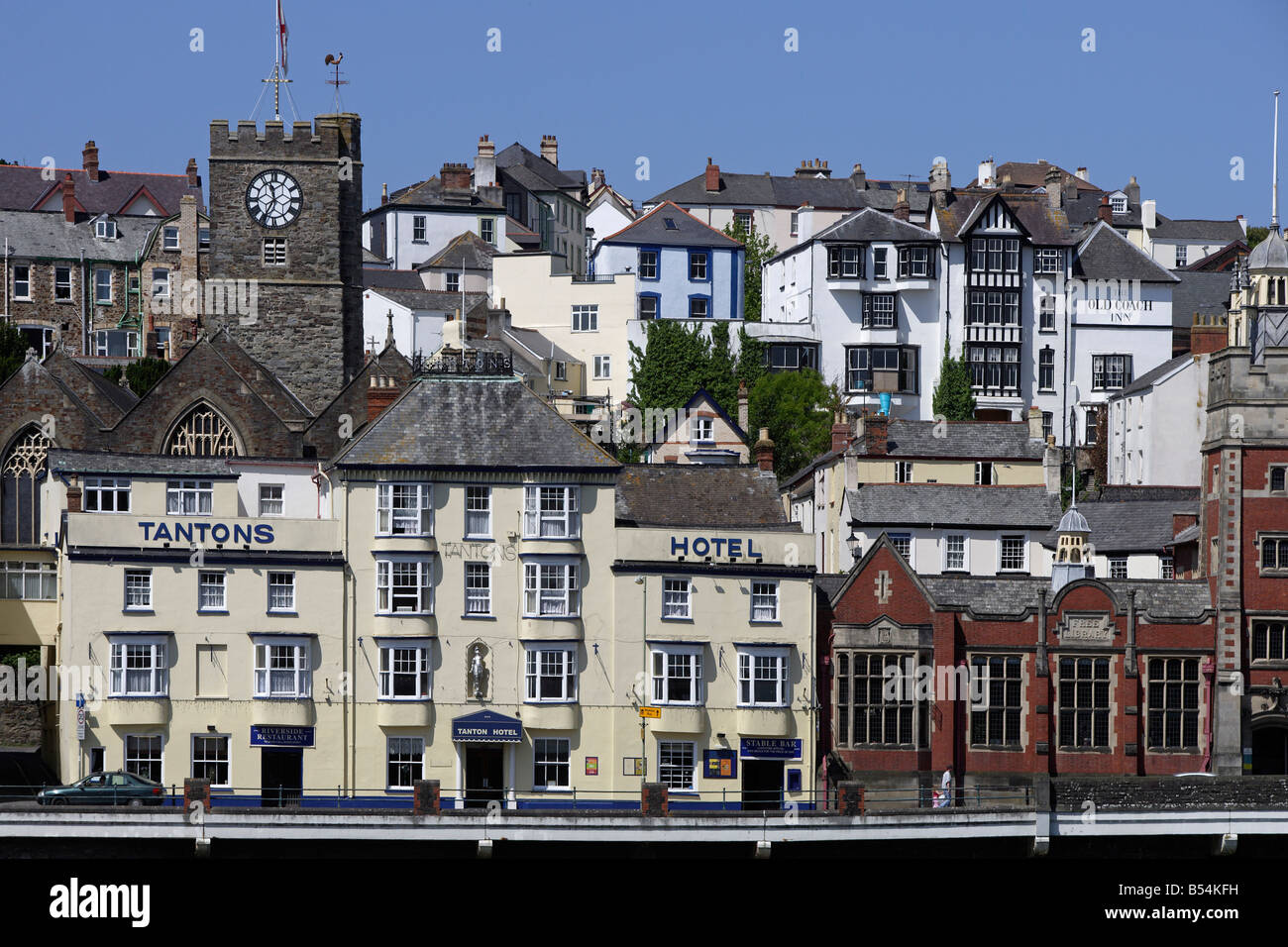Click the blue HOTEL lettering on the facade

coord(715,547)
